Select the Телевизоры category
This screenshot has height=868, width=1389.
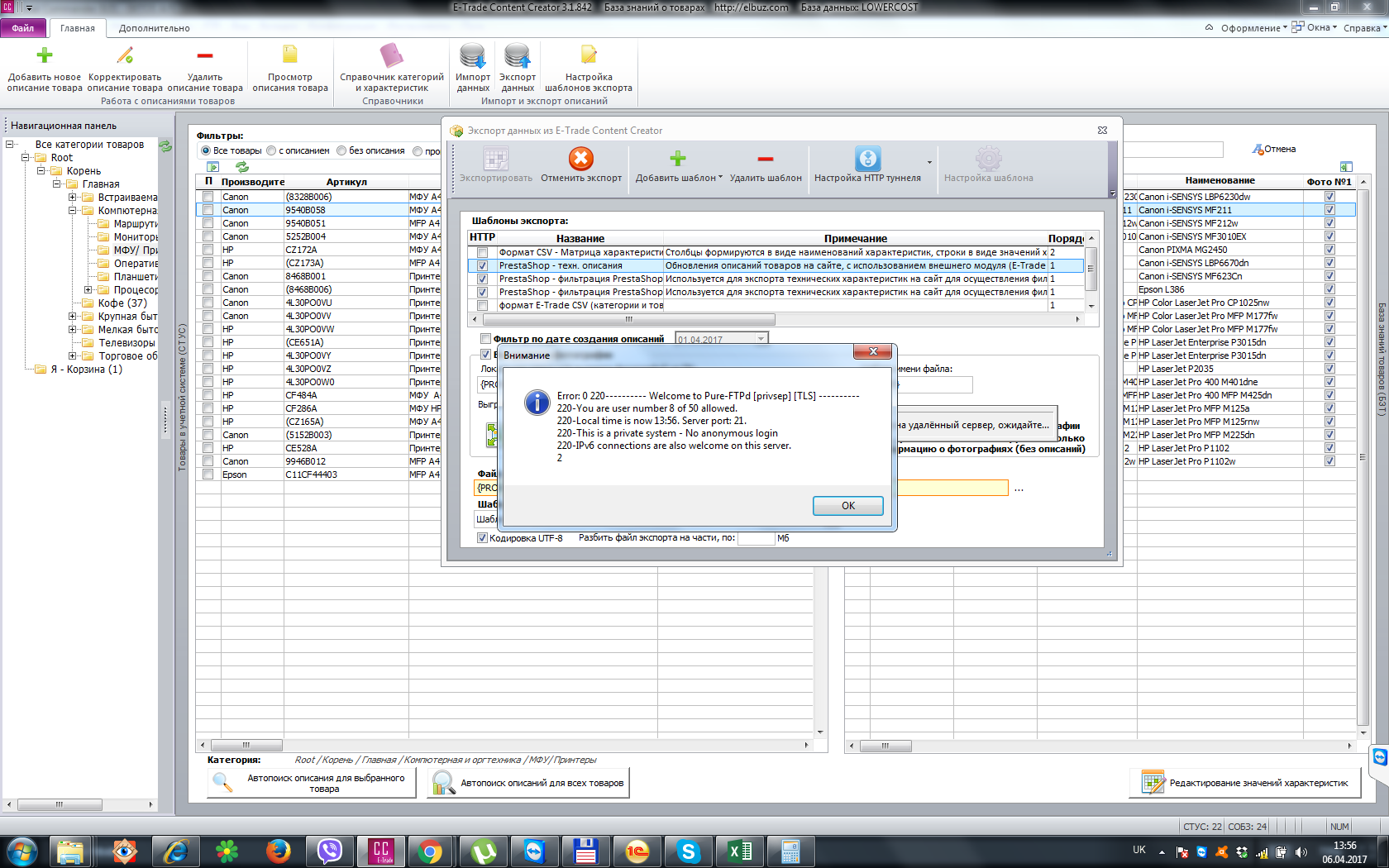click(126, 342)
